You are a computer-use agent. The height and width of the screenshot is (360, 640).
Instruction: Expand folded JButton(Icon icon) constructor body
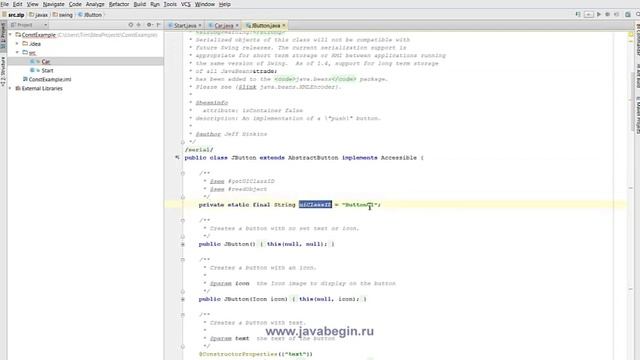click(182, 299)
